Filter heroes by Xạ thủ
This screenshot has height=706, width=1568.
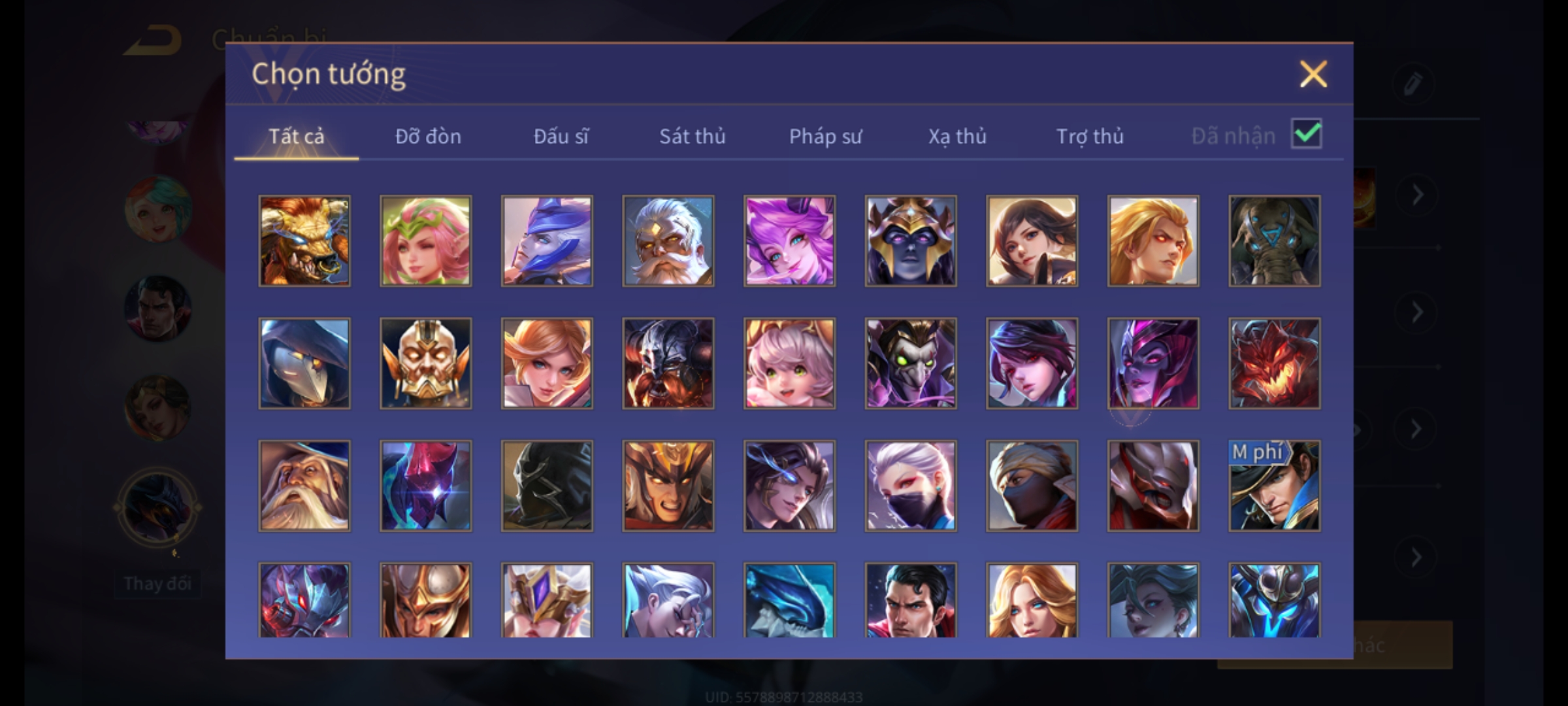[x=957, y=136]
